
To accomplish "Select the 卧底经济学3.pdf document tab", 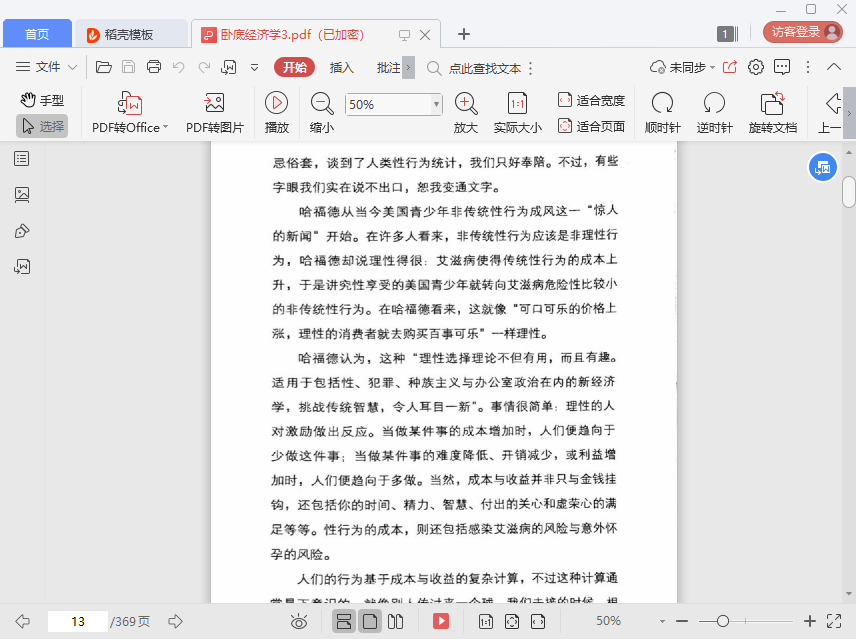I will pyautogui.click(x=292, y=34).
